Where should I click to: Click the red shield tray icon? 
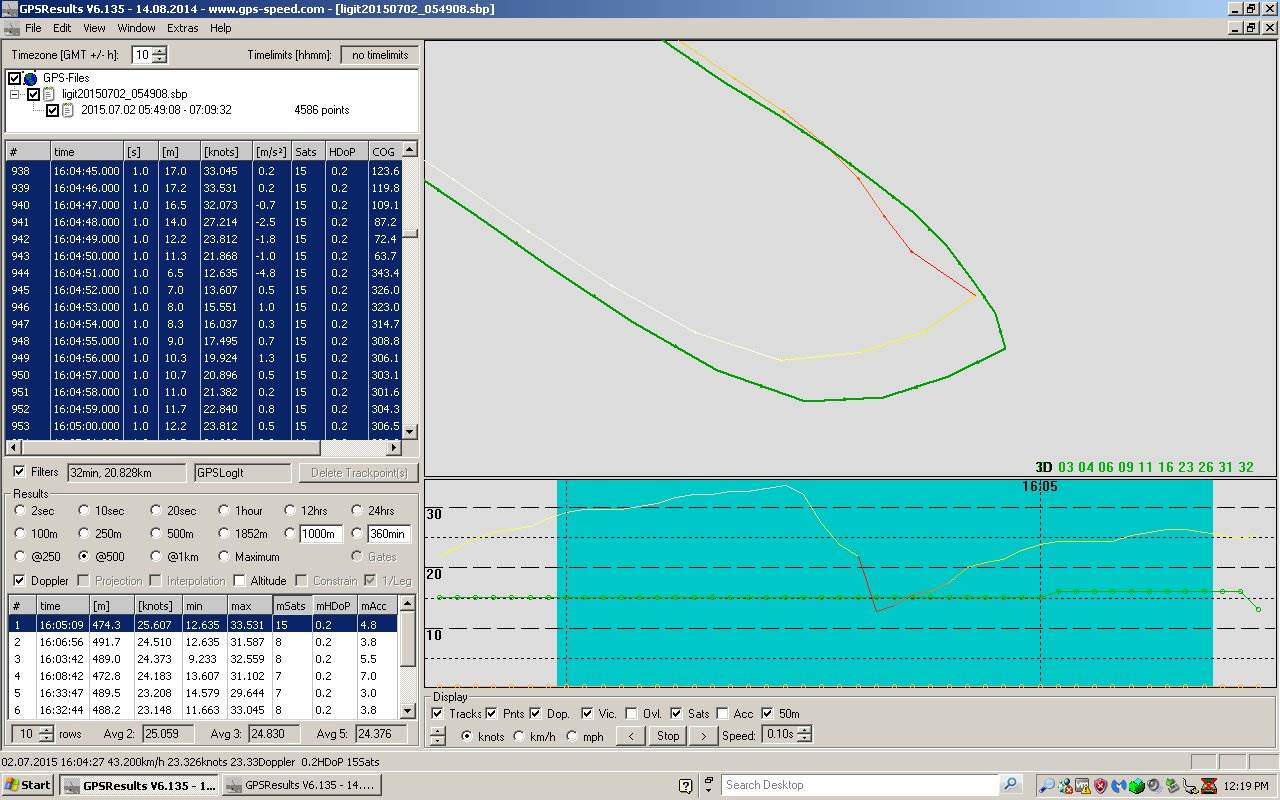click(x=1100, y=785)
